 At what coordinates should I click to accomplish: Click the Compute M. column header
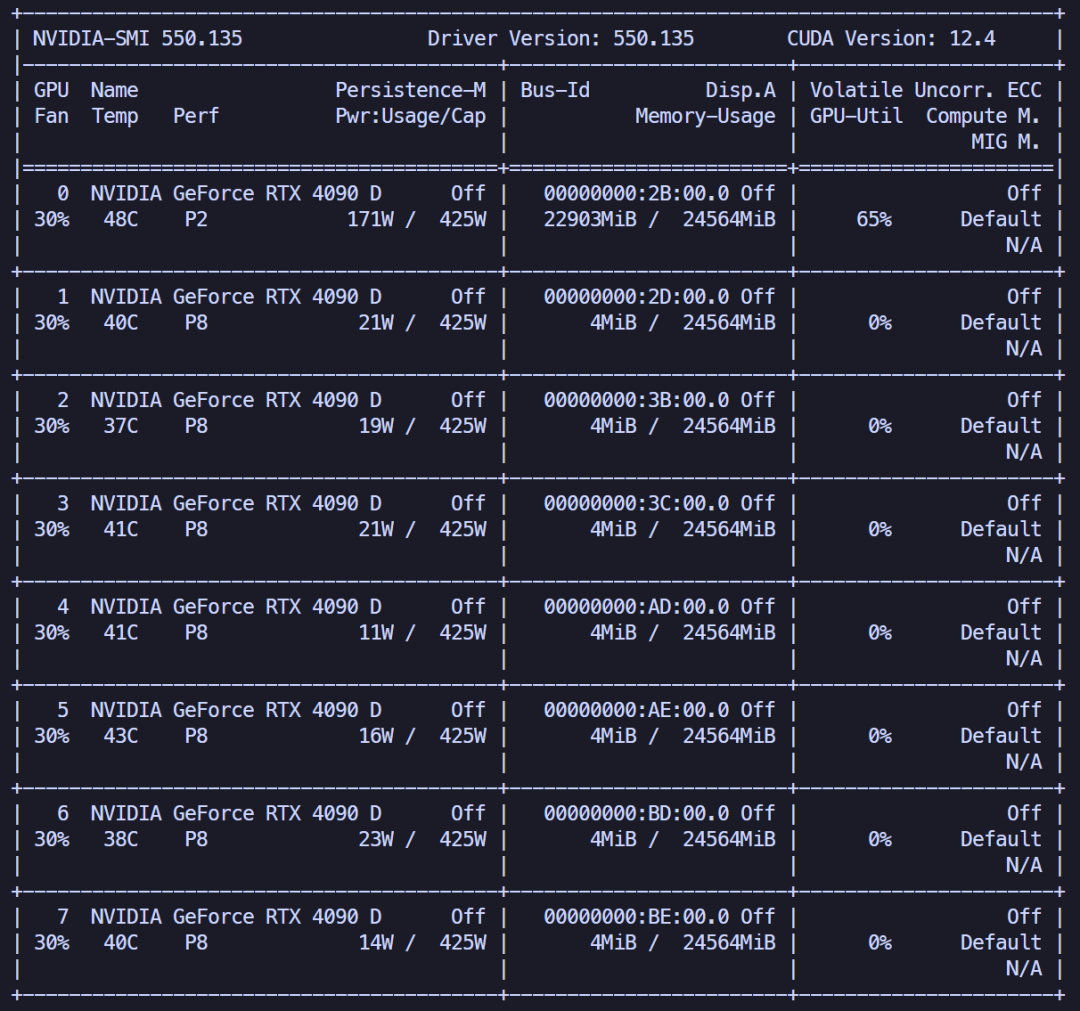[983, 116]
